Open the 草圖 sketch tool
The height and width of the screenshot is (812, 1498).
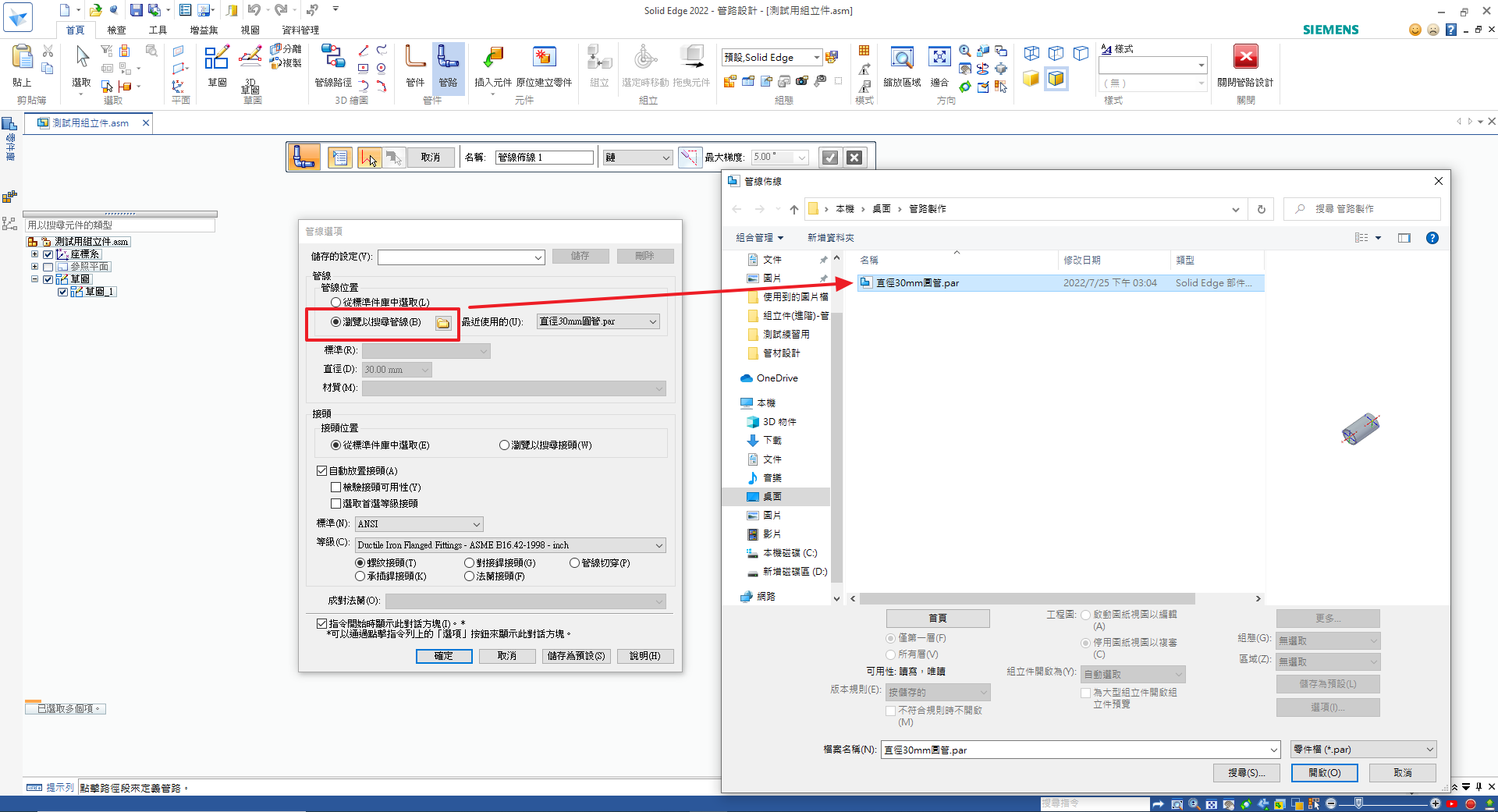click(217, 59)
